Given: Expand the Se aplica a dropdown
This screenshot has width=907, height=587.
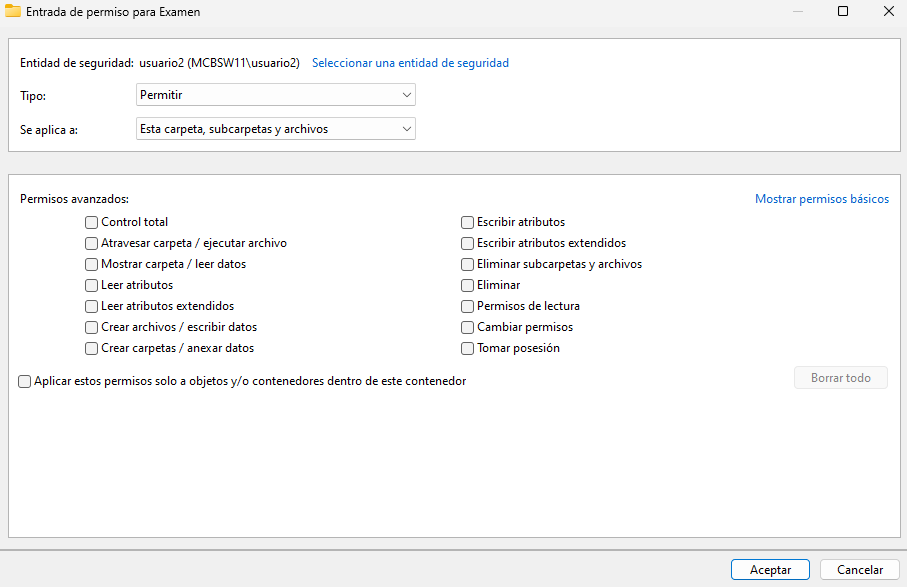Looking at the screenshot, I should tap(275, 129).
